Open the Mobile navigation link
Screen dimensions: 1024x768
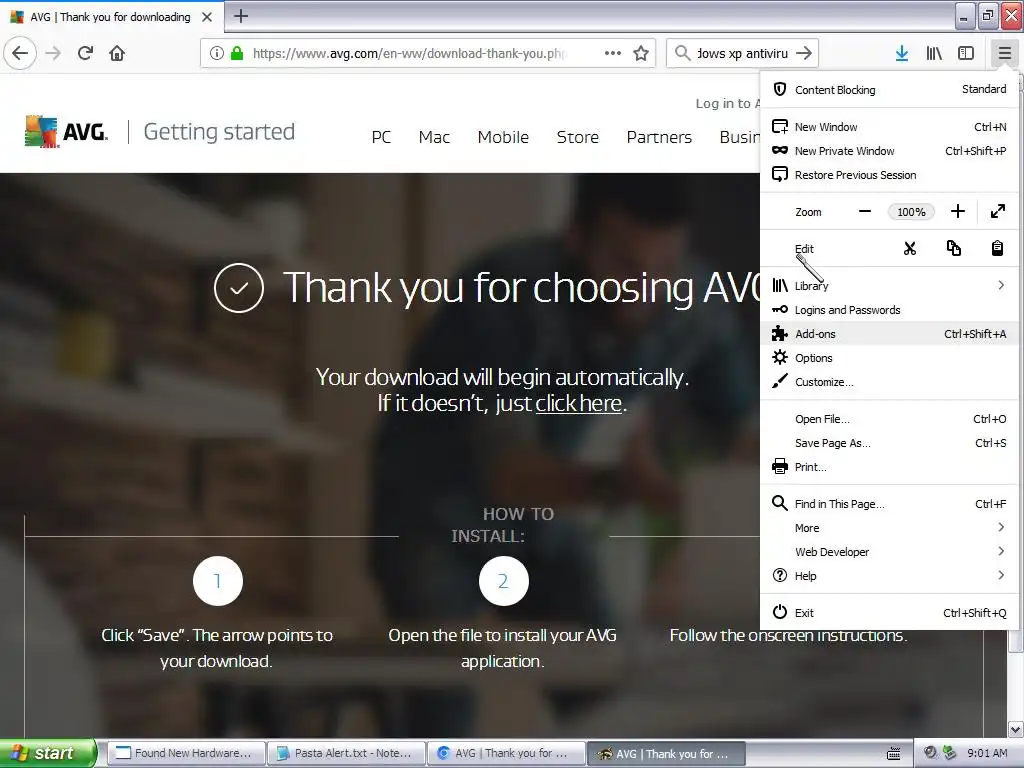[x=503, y=137]
